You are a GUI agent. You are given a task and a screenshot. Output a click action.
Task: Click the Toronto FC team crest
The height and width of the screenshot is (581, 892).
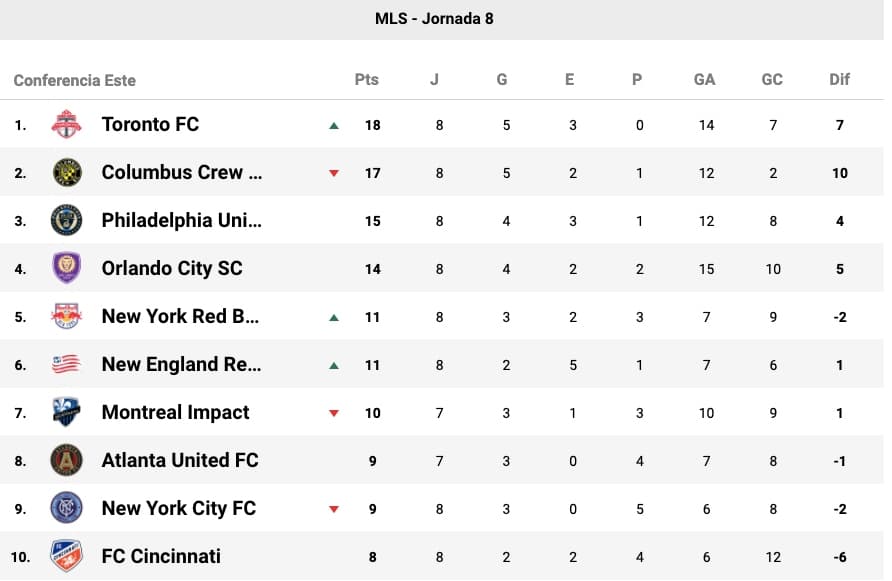click(x=66, y=125)
